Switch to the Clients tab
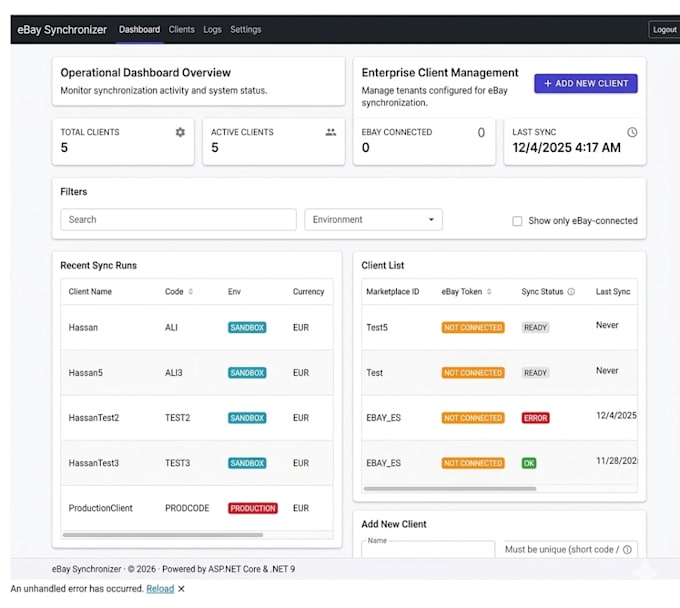The width and height of the screenshot is (680, 608). (x=181, y=29)
